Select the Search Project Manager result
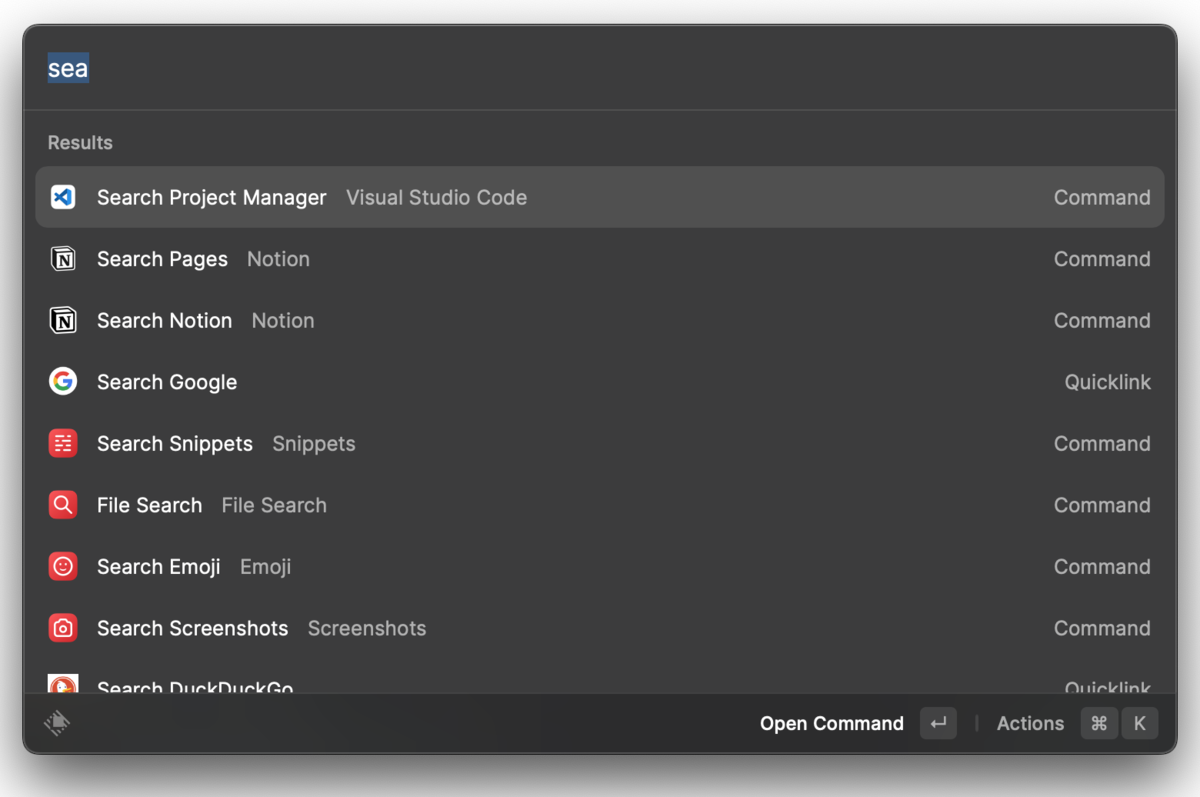 [x=600, y=197]
